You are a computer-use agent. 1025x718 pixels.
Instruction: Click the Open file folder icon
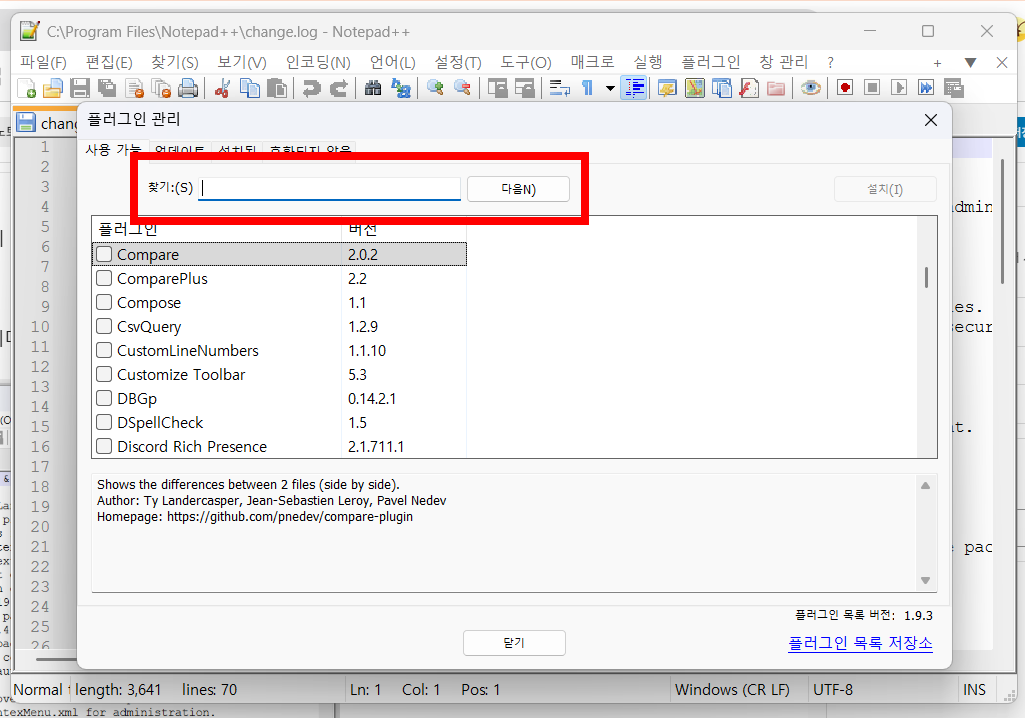53,88
